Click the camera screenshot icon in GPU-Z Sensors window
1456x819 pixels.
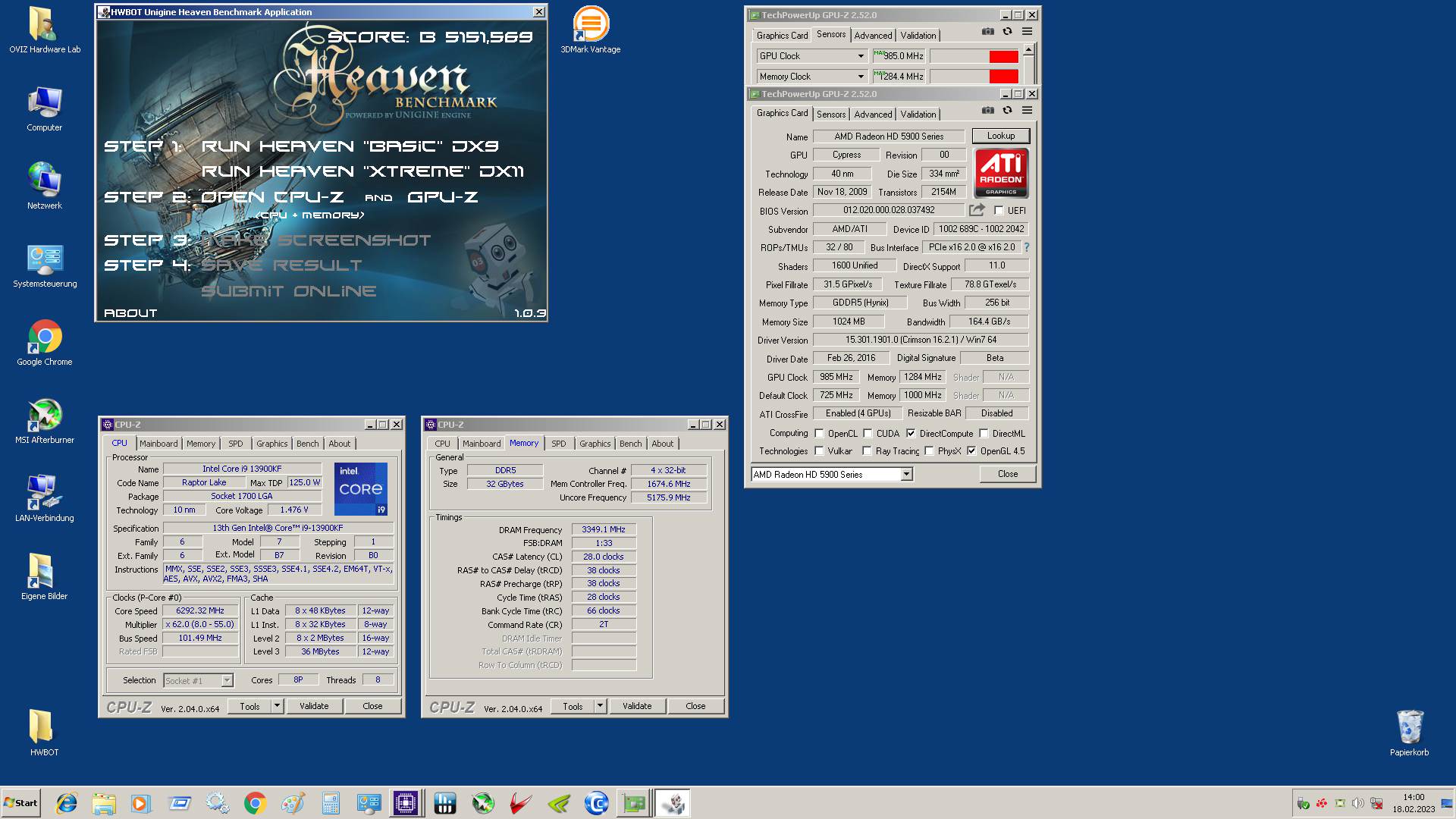click(x=987, y=32)
